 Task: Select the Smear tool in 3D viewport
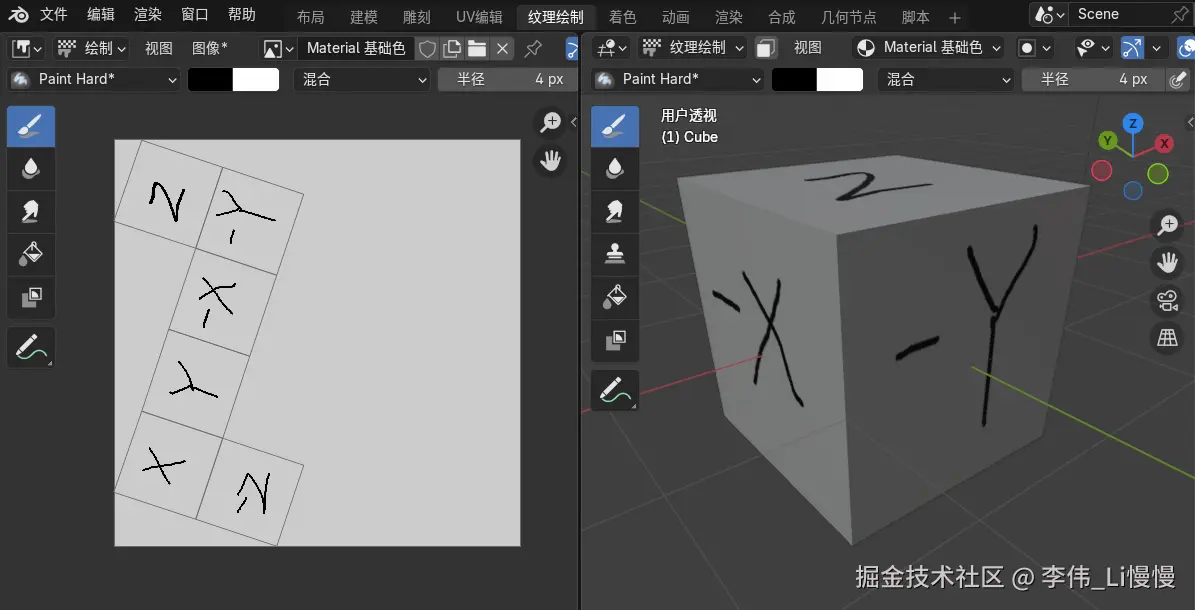(615, 211)
